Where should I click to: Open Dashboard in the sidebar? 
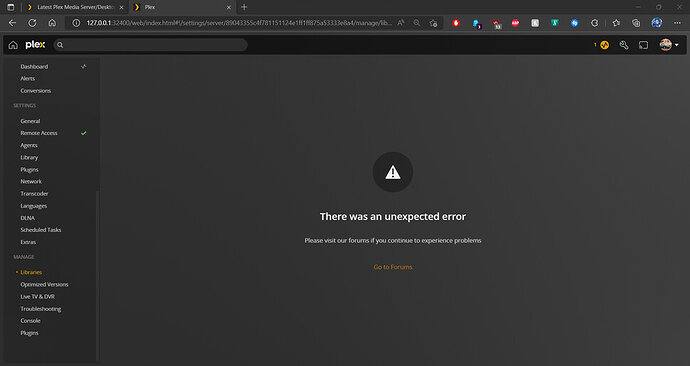pos(34,66)
